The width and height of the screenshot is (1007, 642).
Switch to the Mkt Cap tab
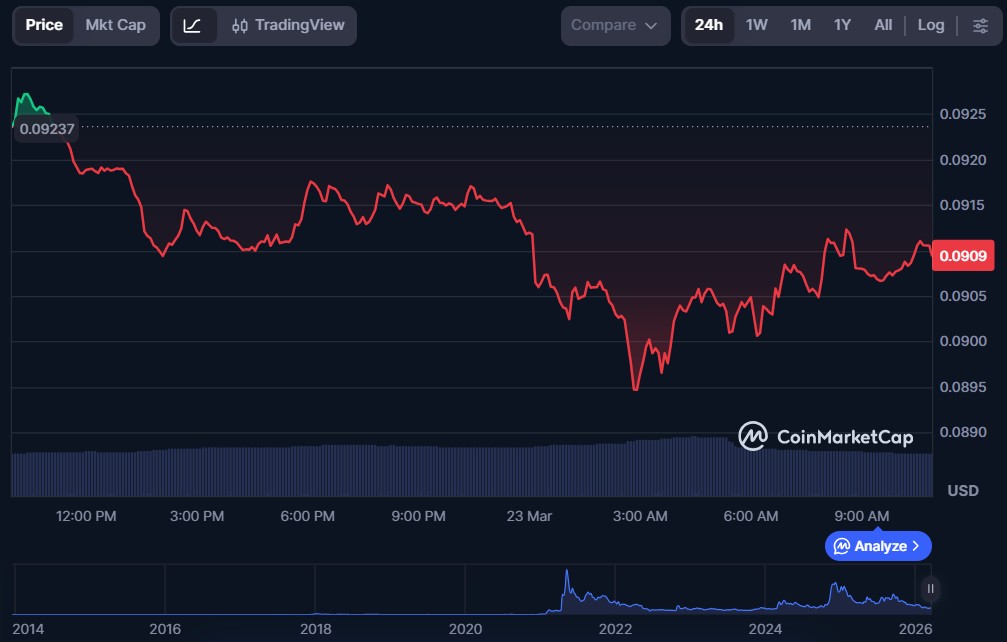pyautogui.click(x=115, y=25)
